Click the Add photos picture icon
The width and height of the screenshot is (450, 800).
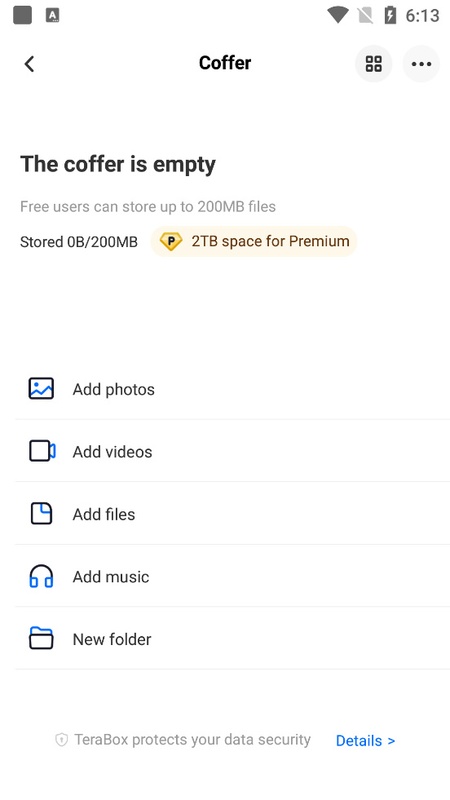tap(41, 388)
